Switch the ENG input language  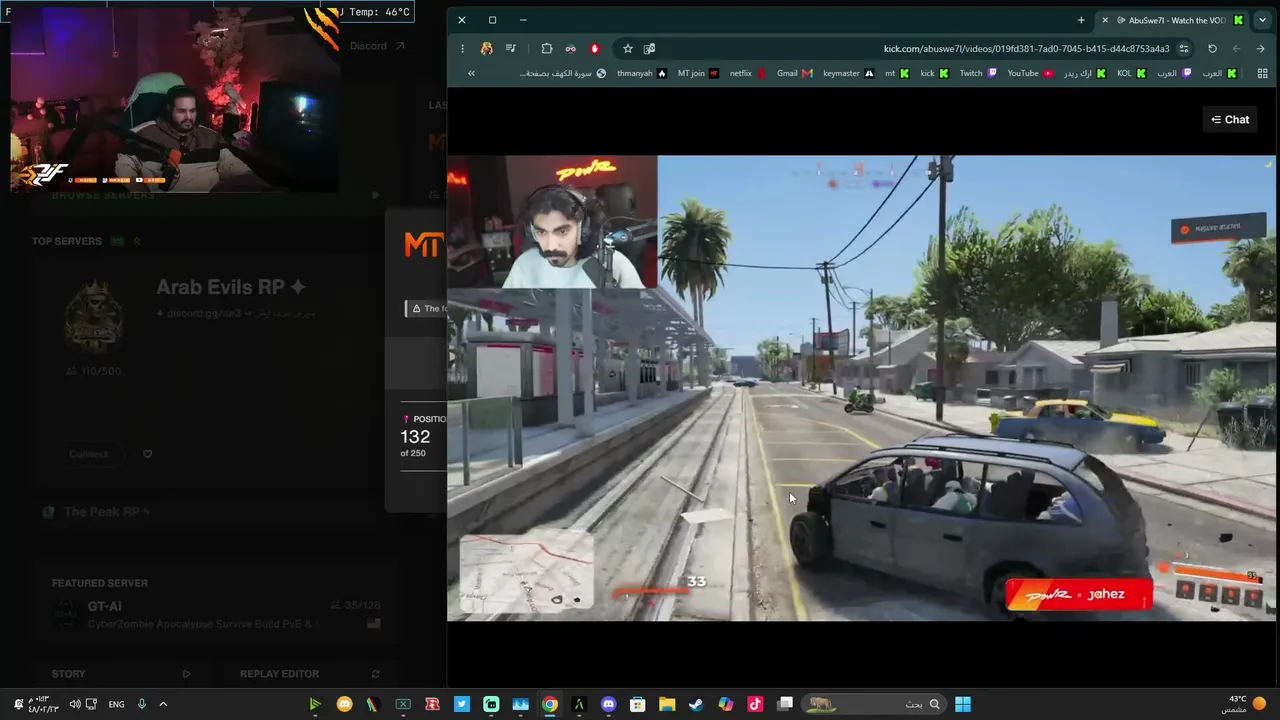(116, 704)
